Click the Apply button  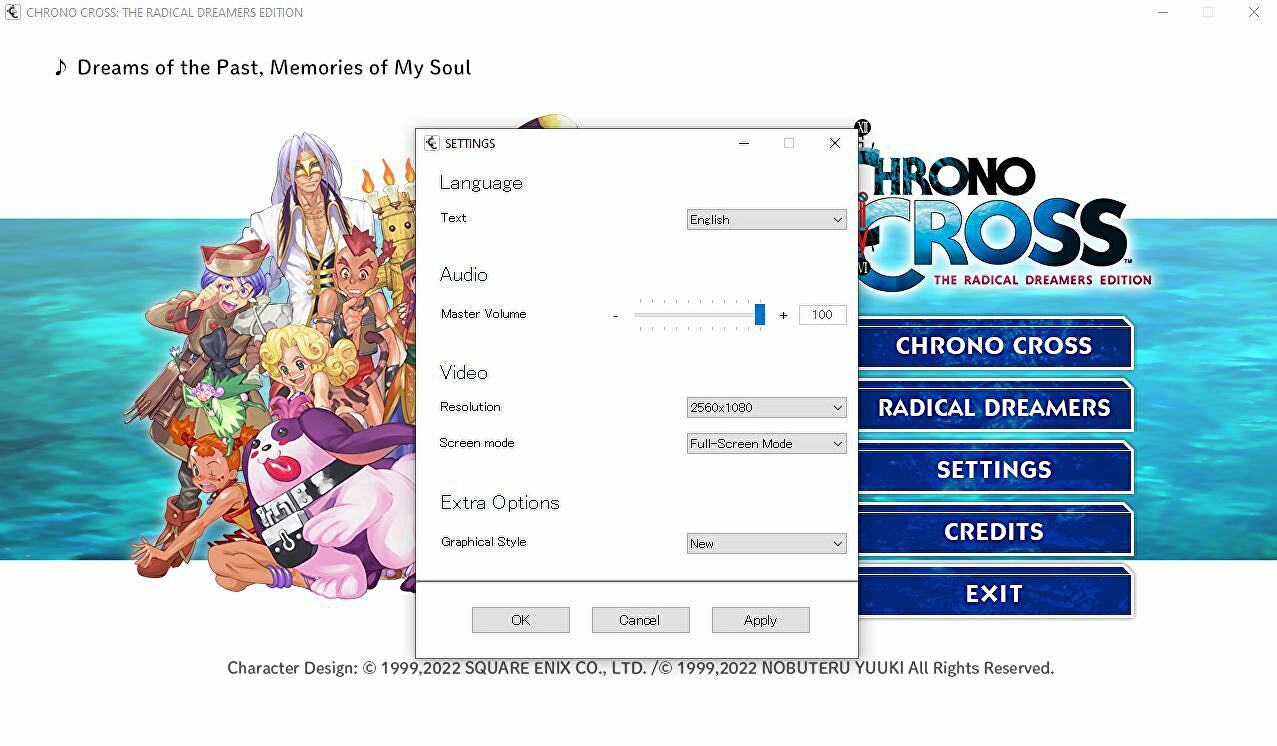click(x=760, y=620)
